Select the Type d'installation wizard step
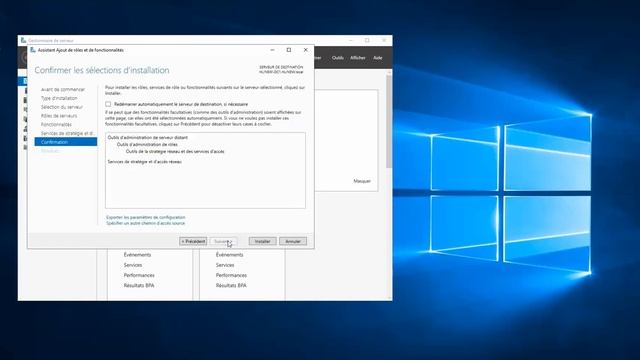 point(59,98)
